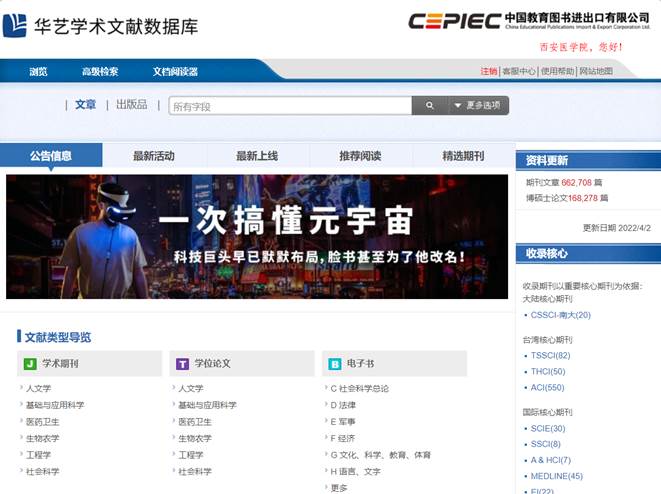Viewport: 661px width, 494px height.
Task: Open the 客服中心 link
Action: [519, 71]
